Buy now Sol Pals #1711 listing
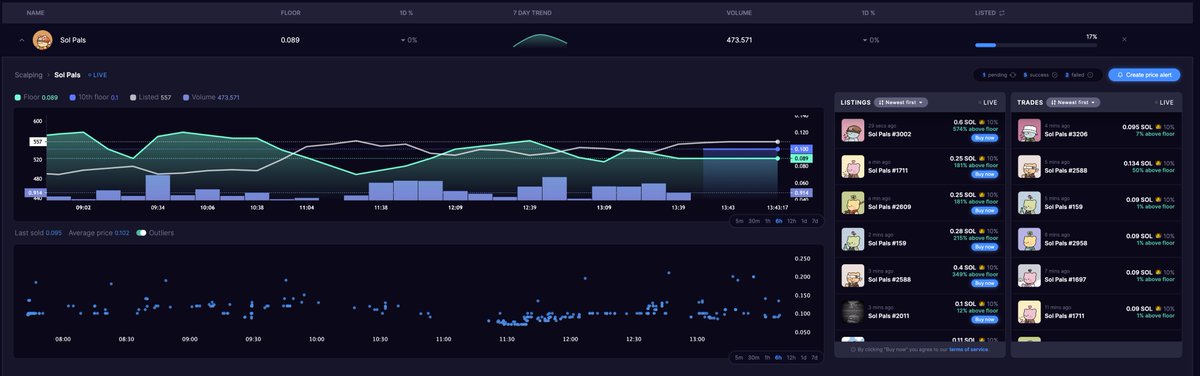Image resolution: width=1200 pixels, height=376 pixels. [x=985, y=174]
